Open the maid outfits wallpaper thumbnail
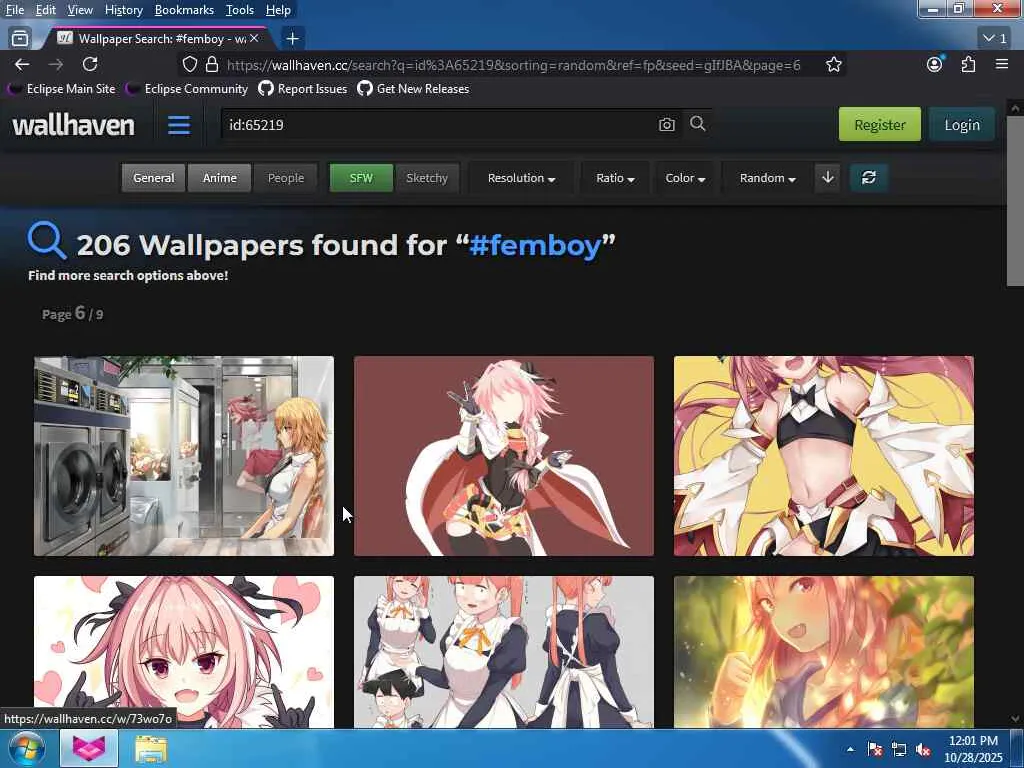The image size is (1024, 768). (x=504, y=652)
